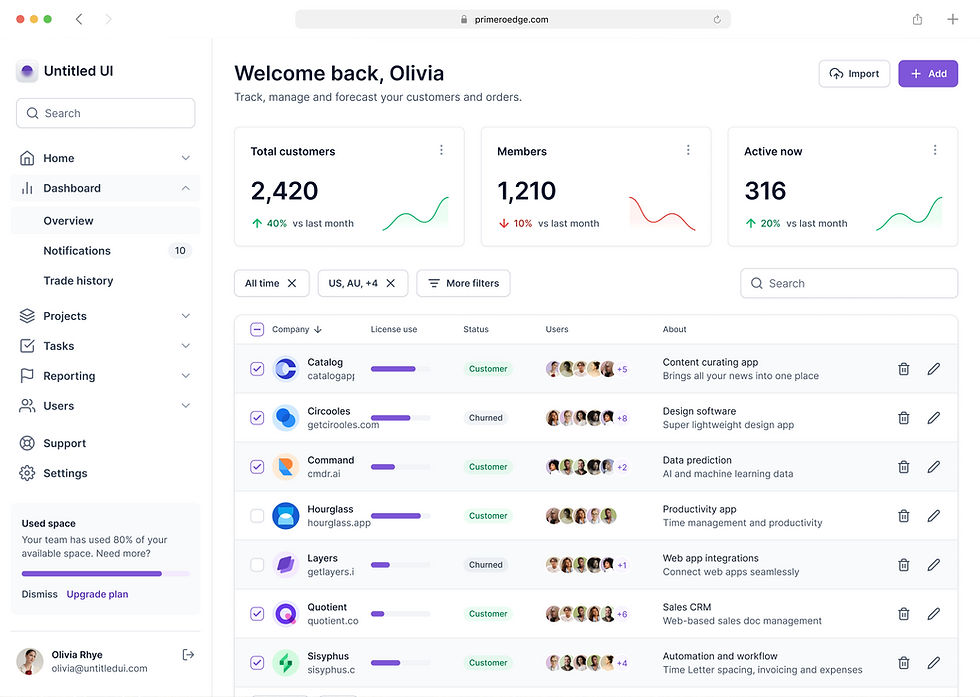Open edit for the Quotient row
The width and height of the screenshot is (980, 697).
point(934,614)
